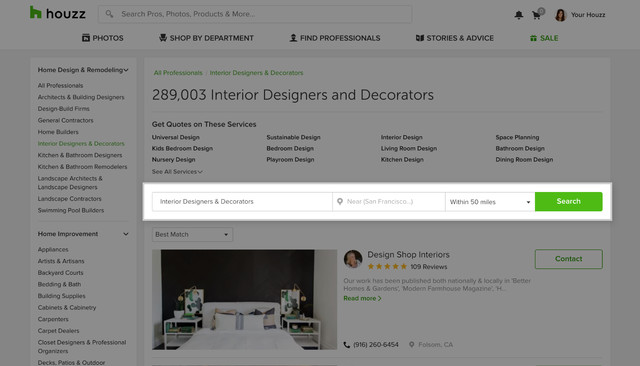Select Sustainable Design service
Screen dimensions: 640x366
(293, 138)
